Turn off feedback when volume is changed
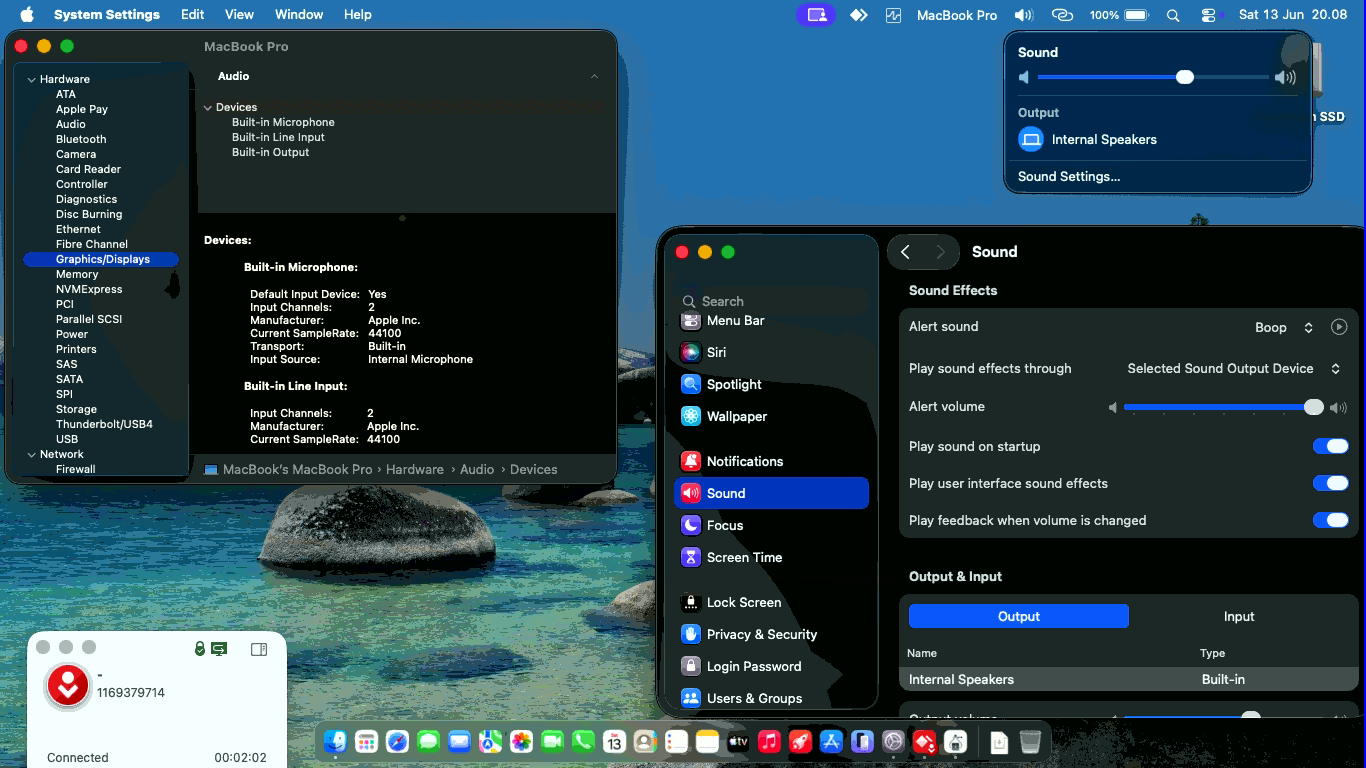The image size is (1366, 768). (x=1331, y=520)
